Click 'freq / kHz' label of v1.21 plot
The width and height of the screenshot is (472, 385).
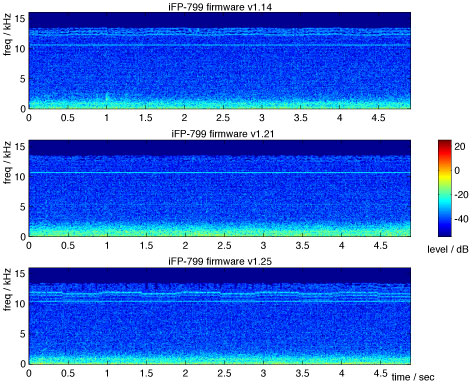pos(7,163)
